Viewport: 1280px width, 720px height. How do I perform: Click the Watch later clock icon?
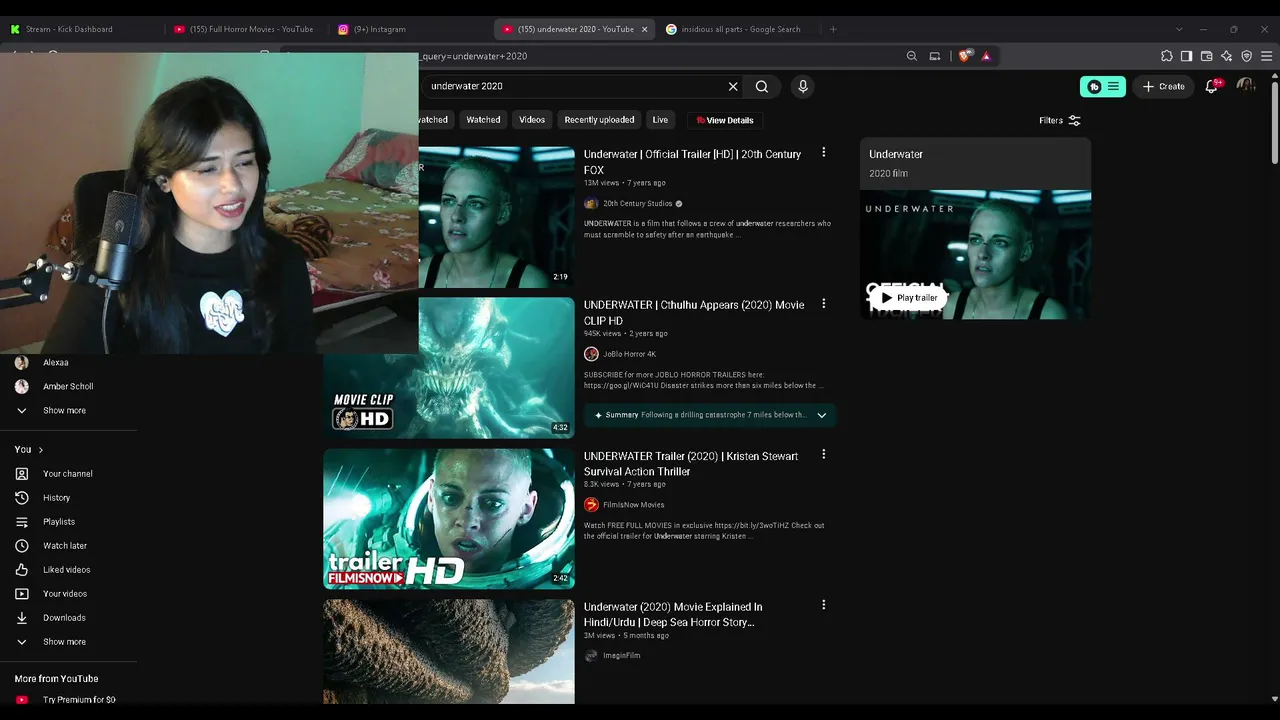coord(22,546)
